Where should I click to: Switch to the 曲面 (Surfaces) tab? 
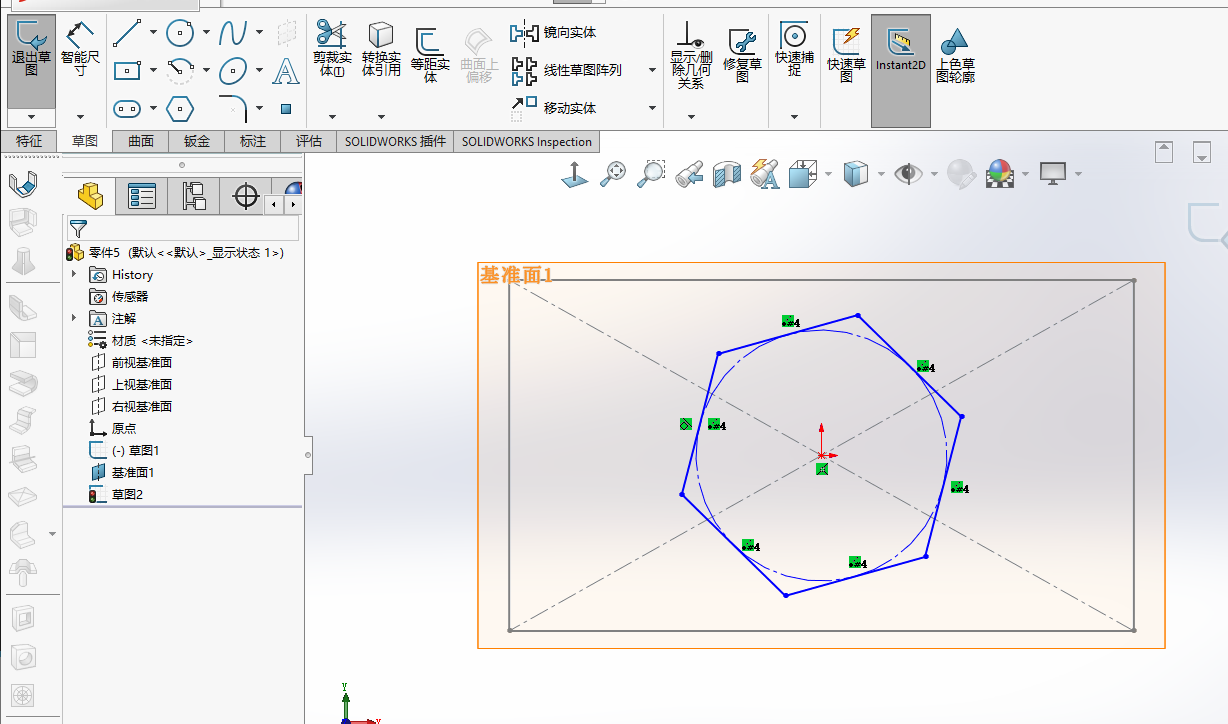141,141
